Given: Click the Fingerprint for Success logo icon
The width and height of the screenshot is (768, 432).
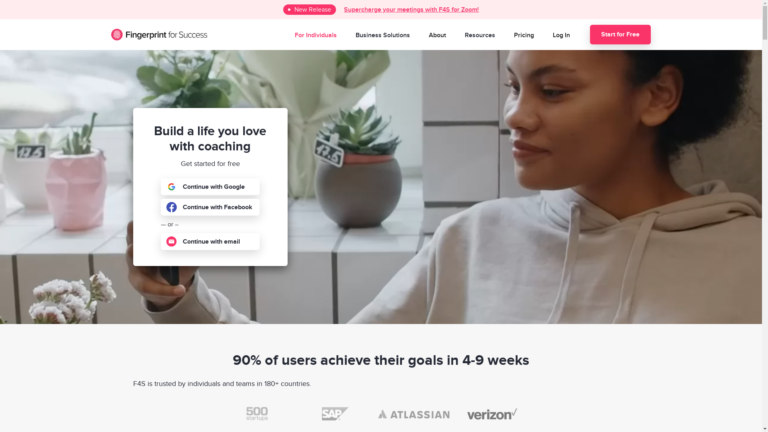Looking at the screenshot, I should click(x=117, y=34).
